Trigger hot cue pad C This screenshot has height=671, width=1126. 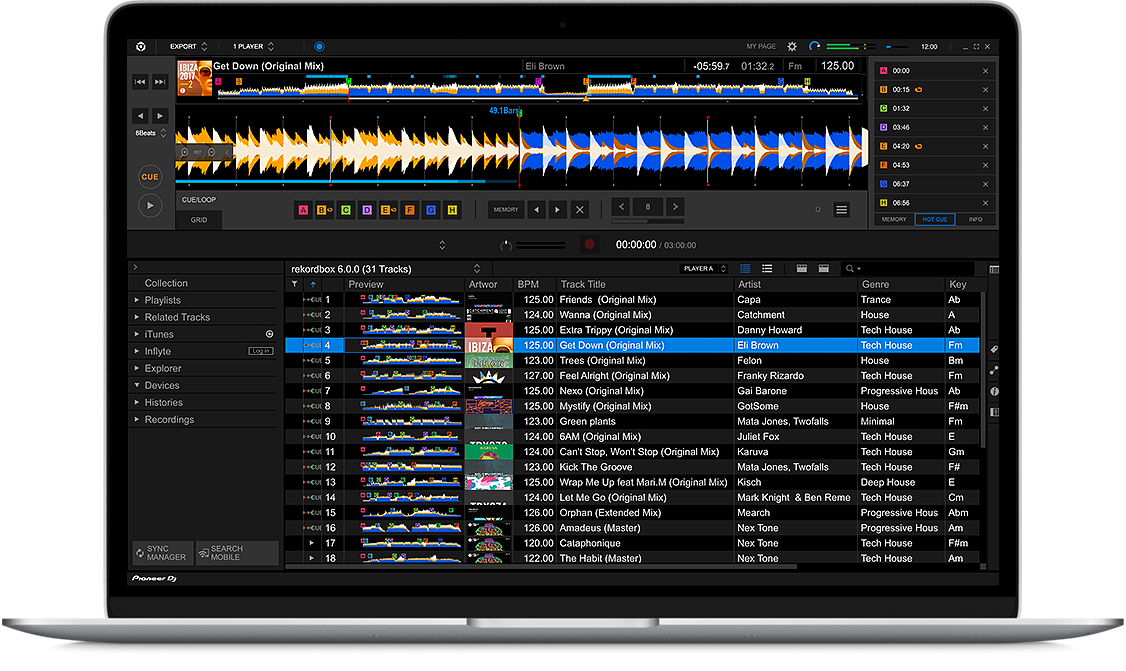[345, 210]
